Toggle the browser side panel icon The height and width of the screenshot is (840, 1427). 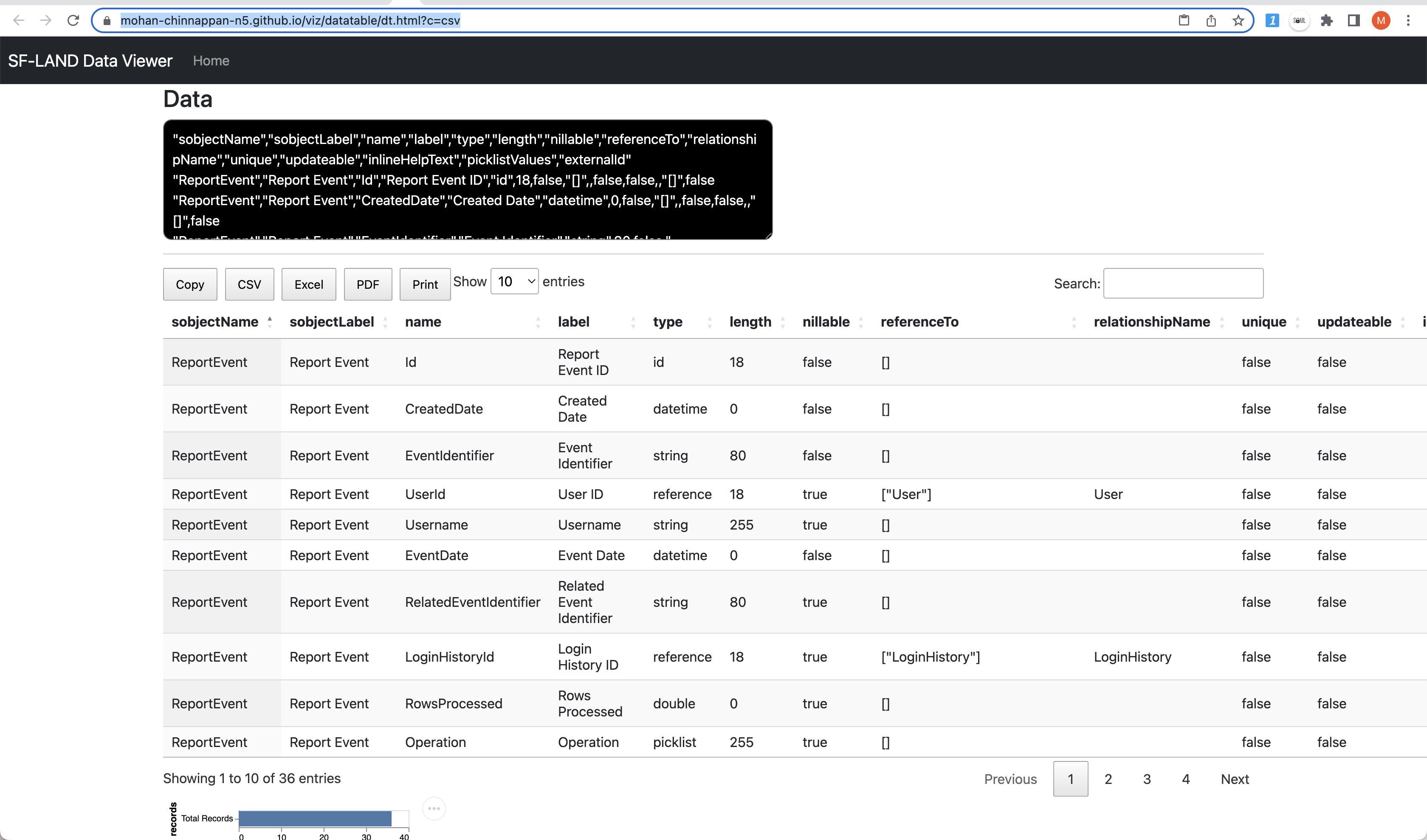[x=1354, y=20]
